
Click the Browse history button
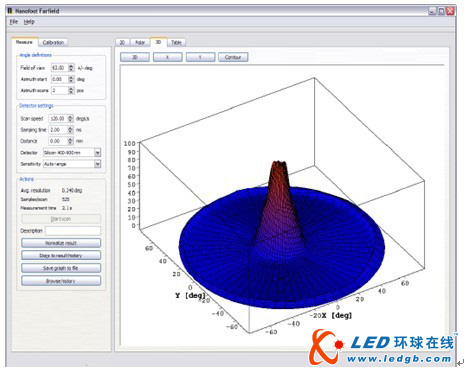tap(61, 281)
